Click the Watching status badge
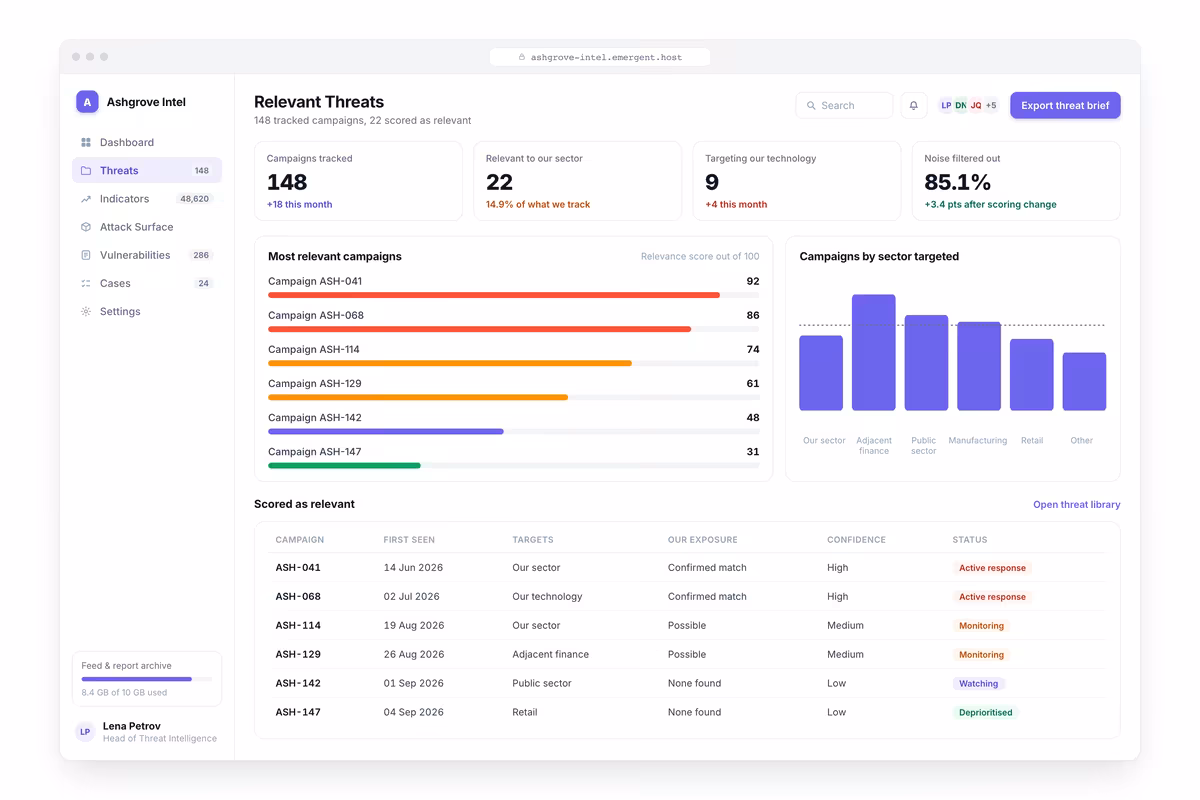The height and width of the screenshot is (800, 1200). coord(978,684)
